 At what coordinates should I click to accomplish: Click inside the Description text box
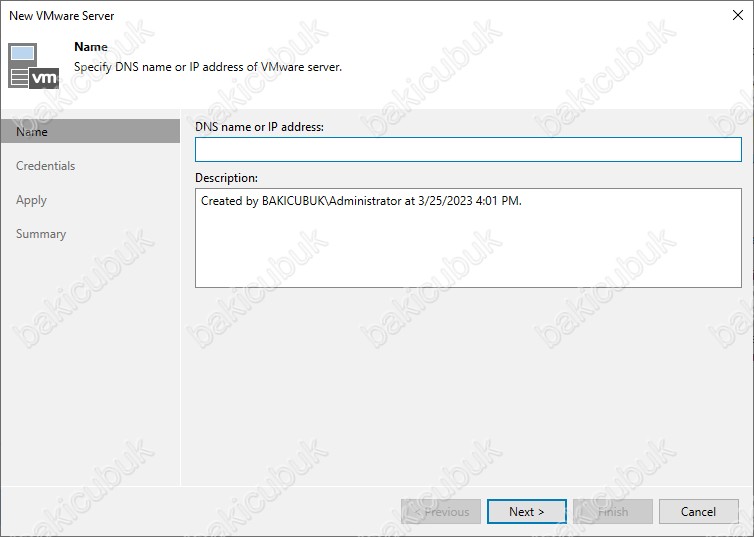[468, 238]
